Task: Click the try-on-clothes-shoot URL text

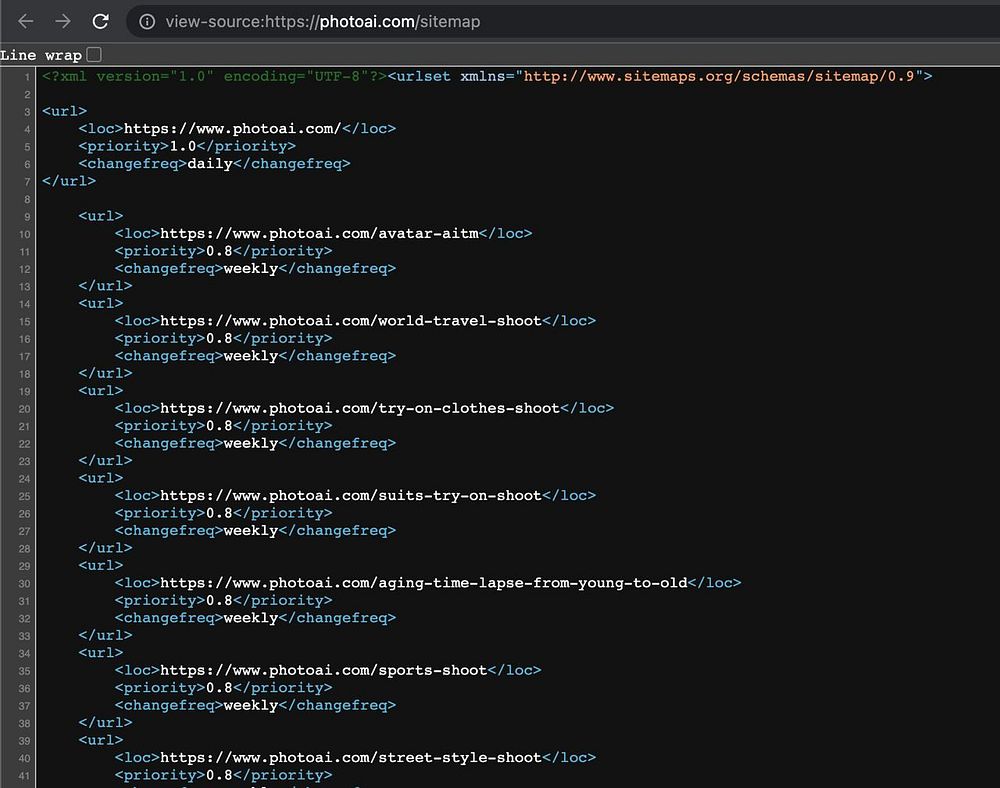Action: click(360, 408)
